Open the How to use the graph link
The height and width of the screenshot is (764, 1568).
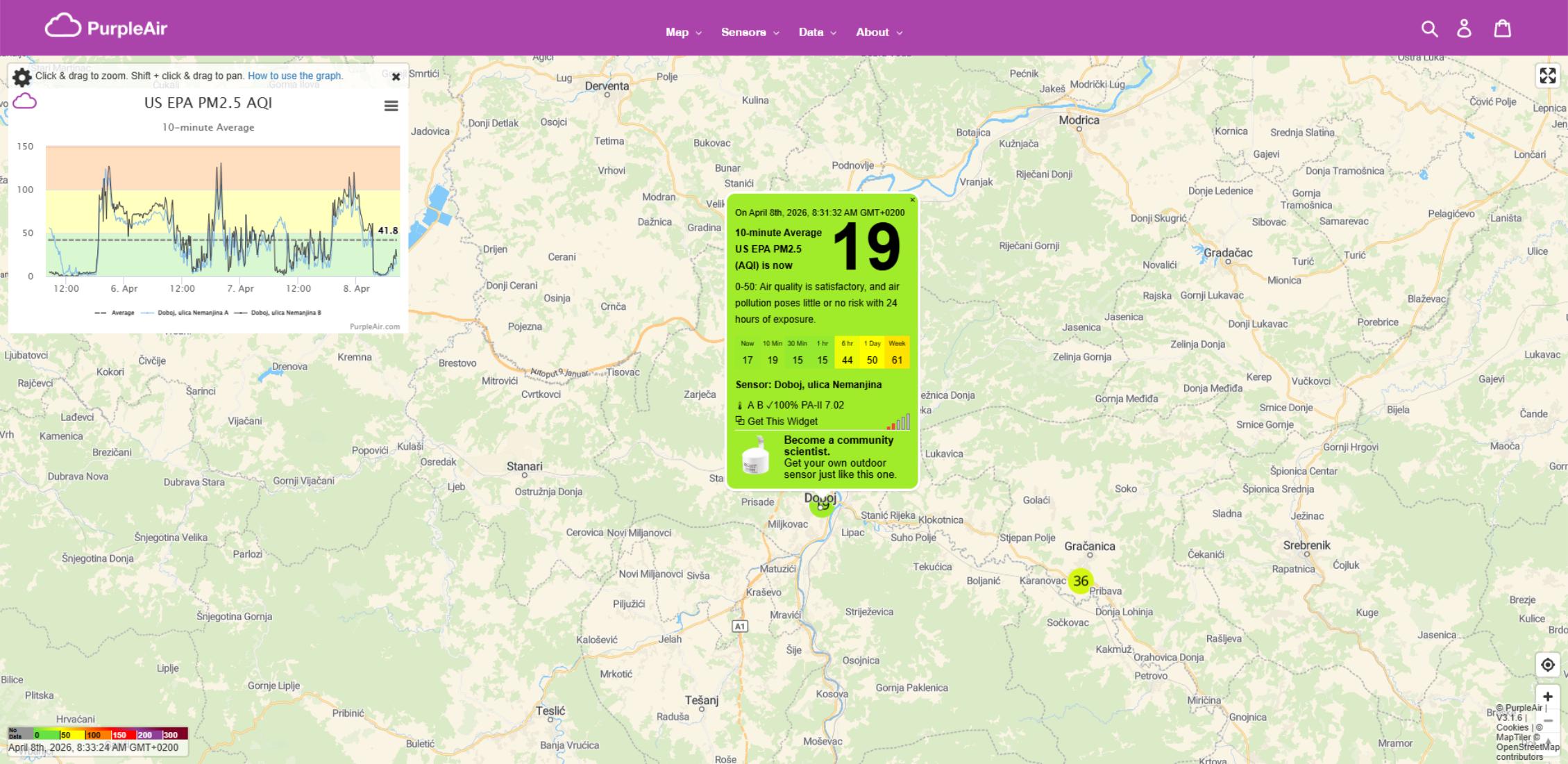click(x=294, y=76)
